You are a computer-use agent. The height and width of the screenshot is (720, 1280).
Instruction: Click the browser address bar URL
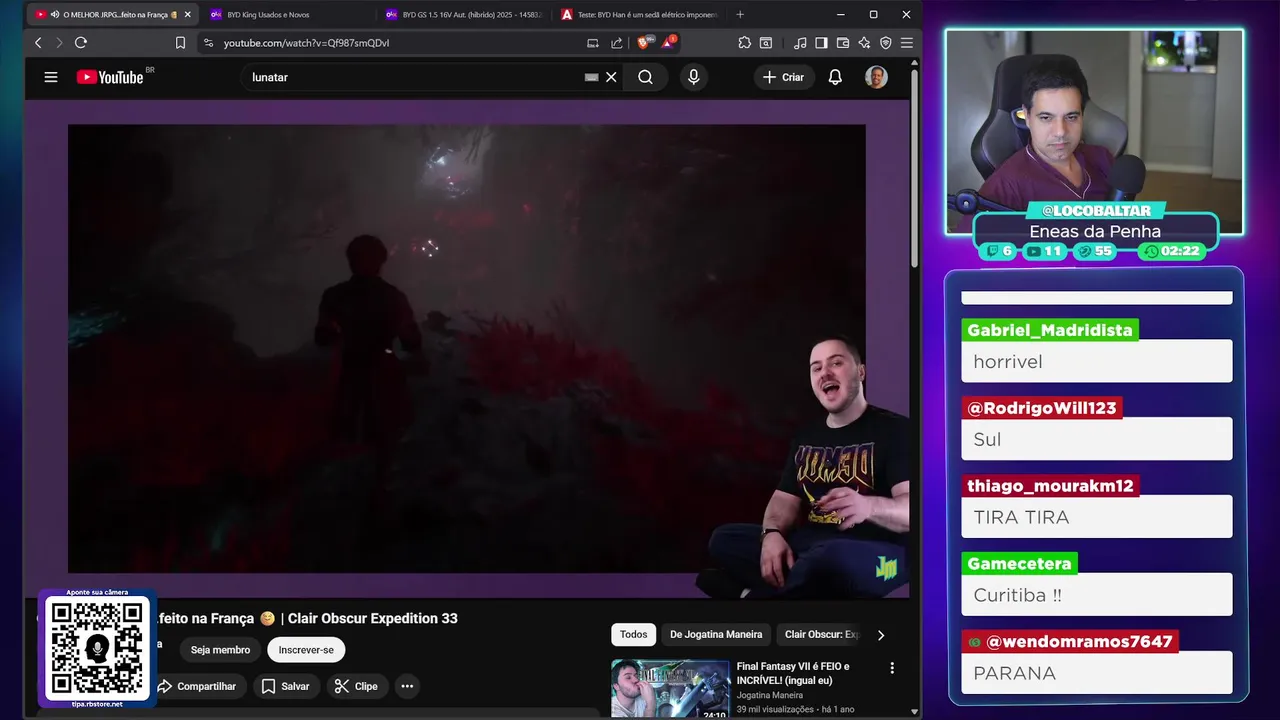point(306,43)
